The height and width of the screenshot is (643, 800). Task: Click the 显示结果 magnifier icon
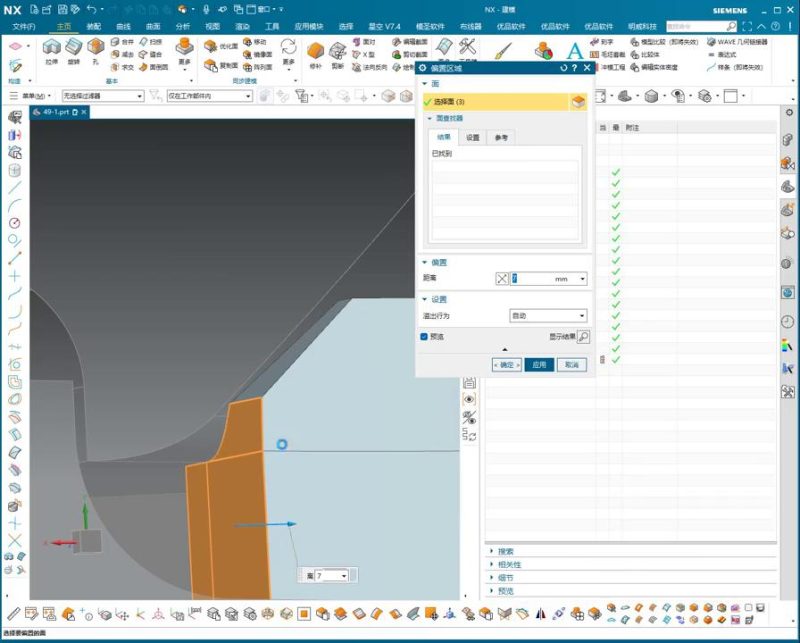point(583,337)
